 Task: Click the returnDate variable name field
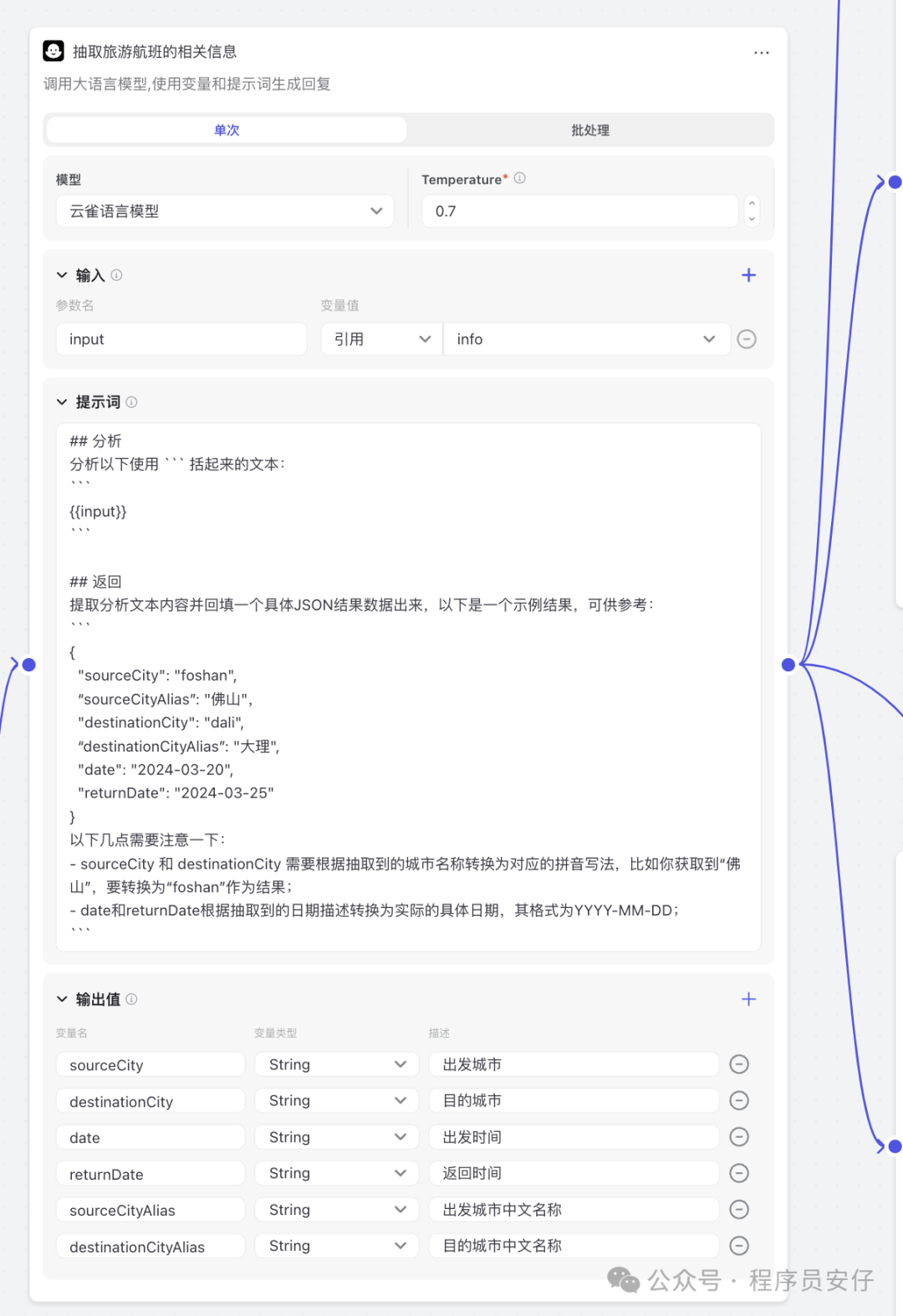tap(150, 1173)
